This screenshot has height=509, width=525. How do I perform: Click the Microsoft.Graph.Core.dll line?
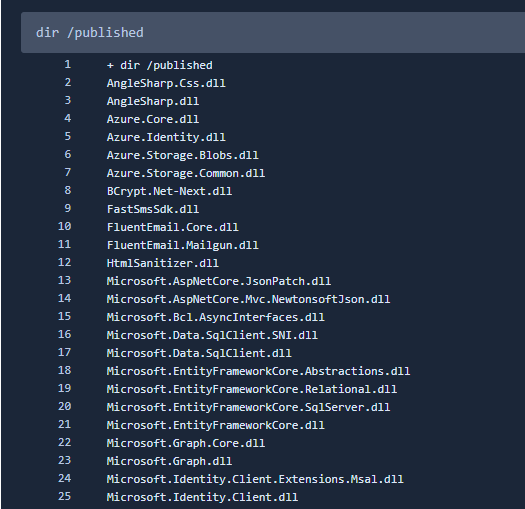coord(186,443)
